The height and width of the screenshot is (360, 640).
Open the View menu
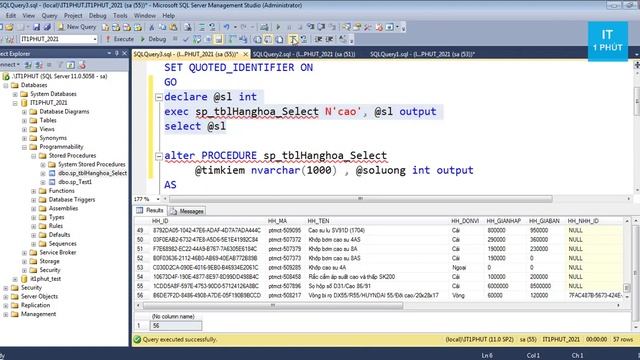(x=28, y=16)
